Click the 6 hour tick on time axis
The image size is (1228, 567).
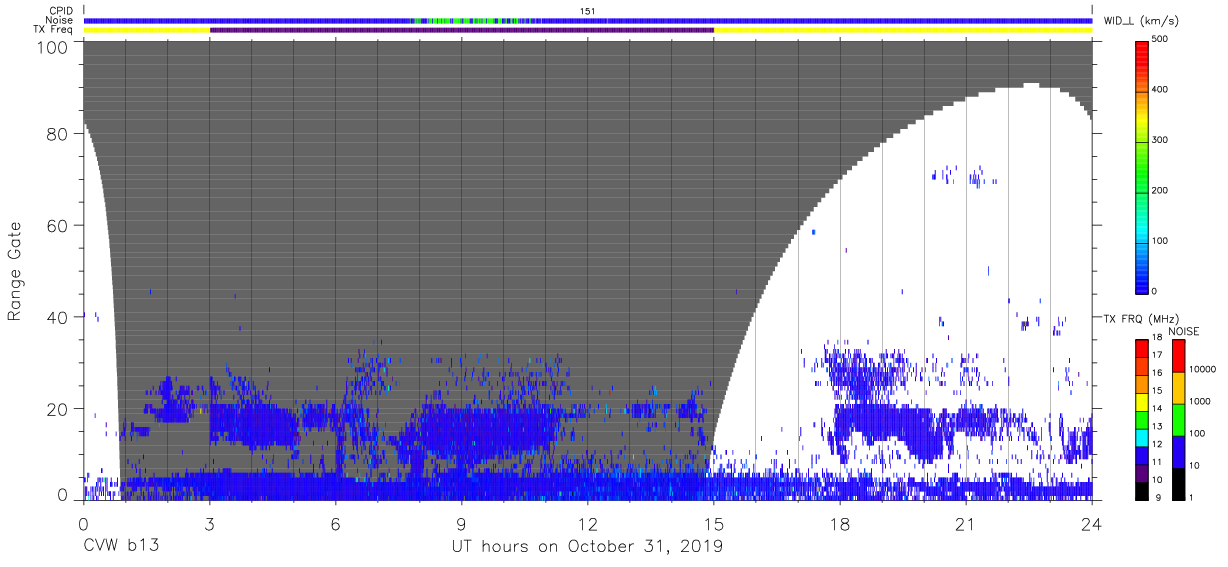[x=335, y=525]
